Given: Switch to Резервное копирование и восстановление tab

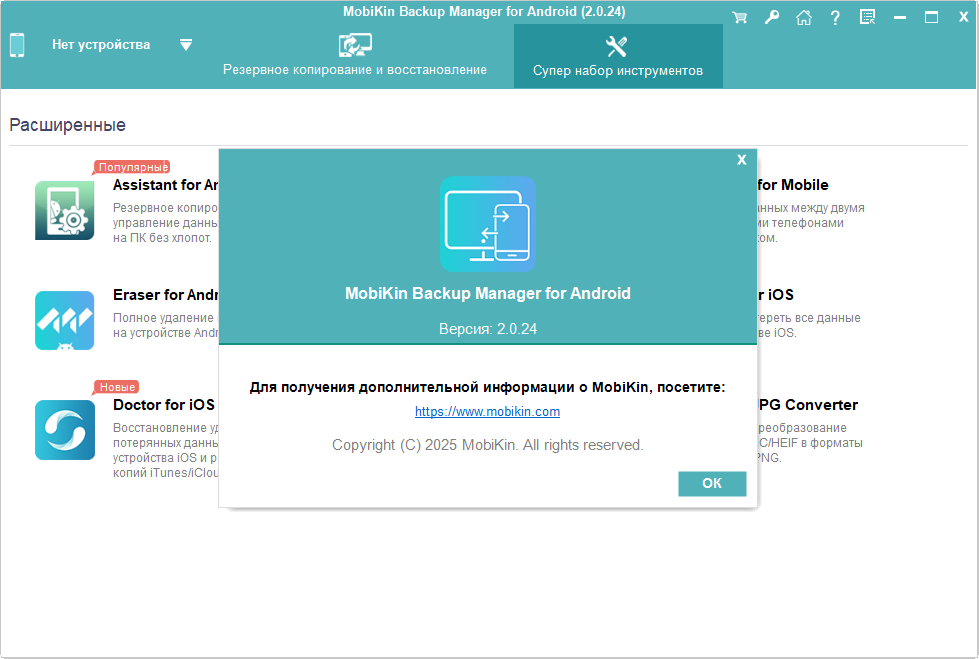Looking at the screenshot, I should tap(355, 56).
